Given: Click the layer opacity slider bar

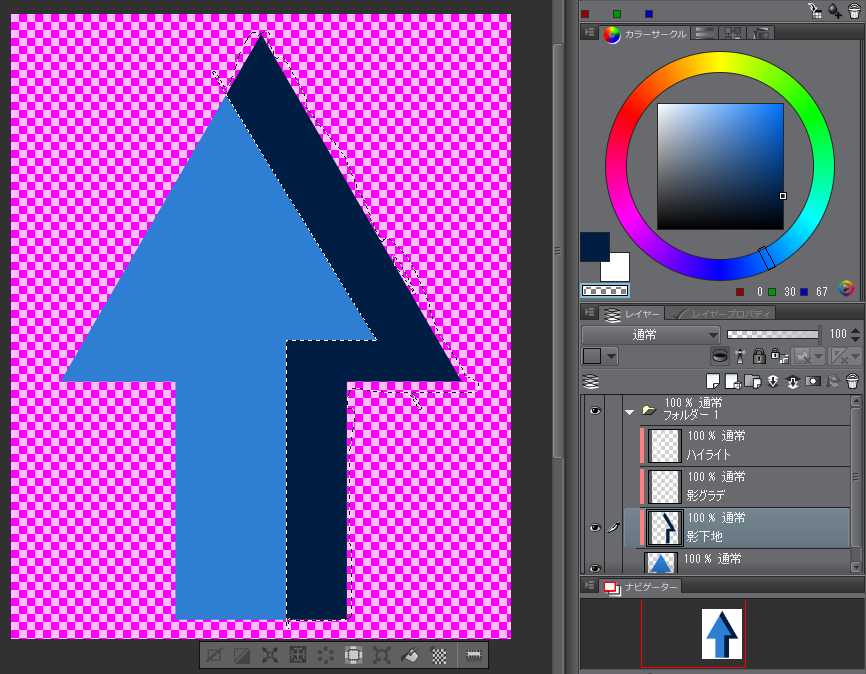Looking at the screenshot, I should pyautogui.click(x=773, y=334).
